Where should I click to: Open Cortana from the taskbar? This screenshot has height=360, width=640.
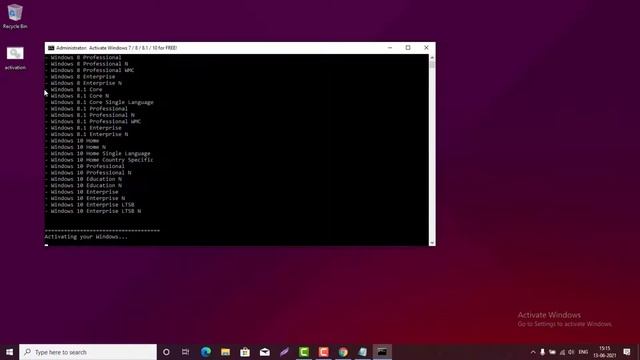pyautogui.click(x=166, y=352)
